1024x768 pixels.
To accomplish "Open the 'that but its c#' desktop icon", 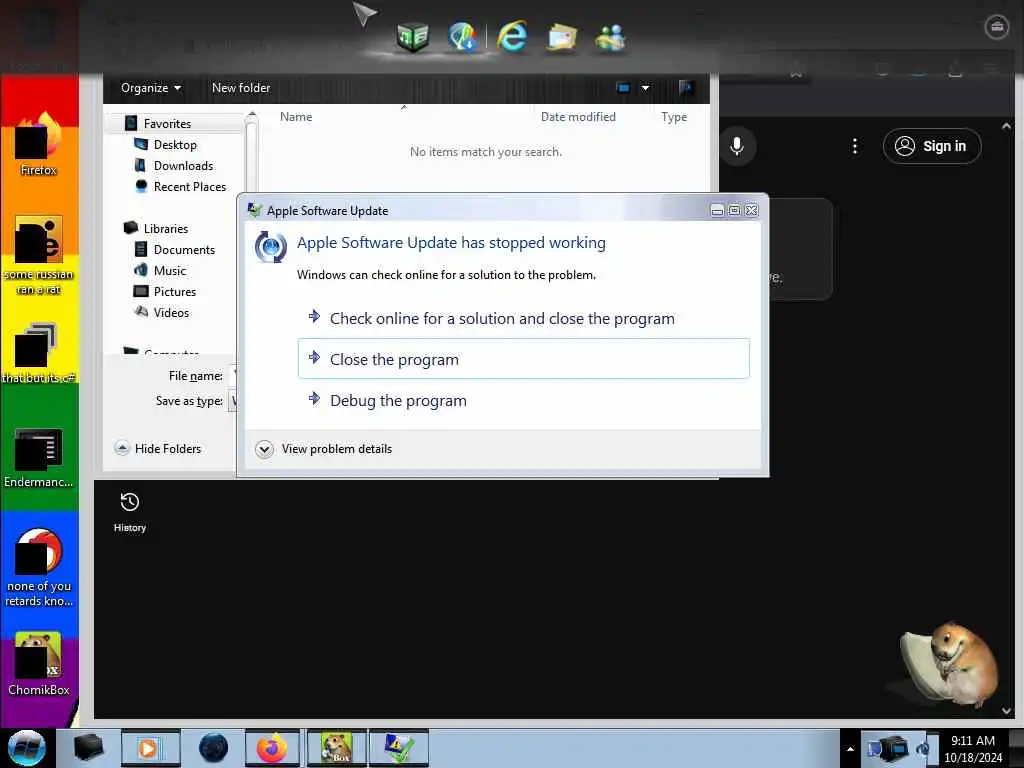I will click(x=39, y=353).
